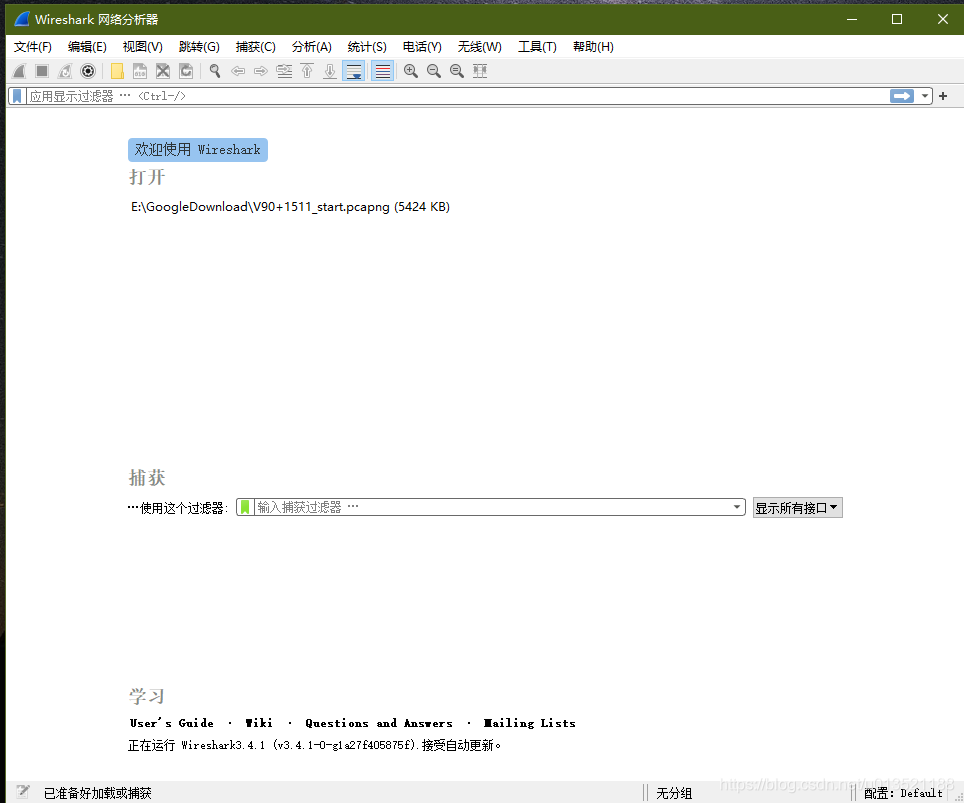Click the zoom out icon in toolbar
The width and height of the screenshot is (964, 803).
coord(434,71)
